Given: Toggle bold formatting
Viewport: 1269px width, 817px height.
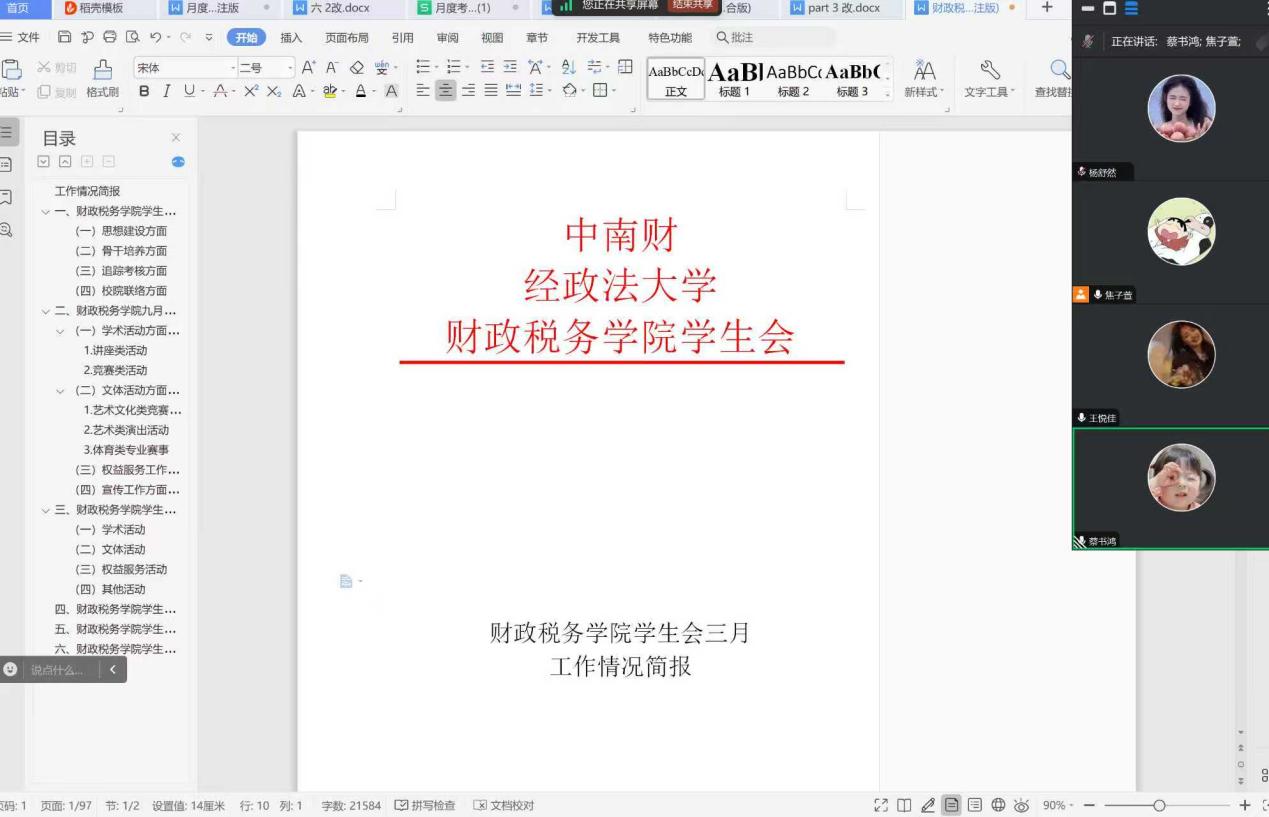Looking at the screenshot, I should (x=144, y=91).
